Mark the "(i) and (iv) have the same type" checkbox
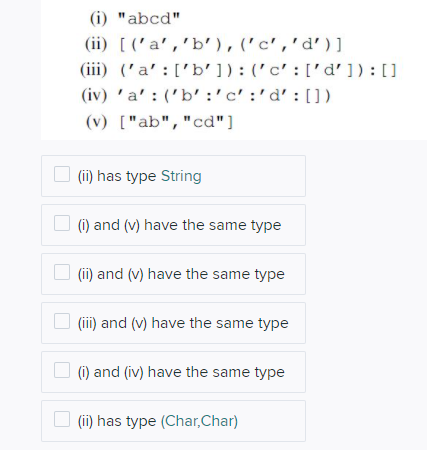This screenshot has width=427, height=450. [x=62, y=370]
